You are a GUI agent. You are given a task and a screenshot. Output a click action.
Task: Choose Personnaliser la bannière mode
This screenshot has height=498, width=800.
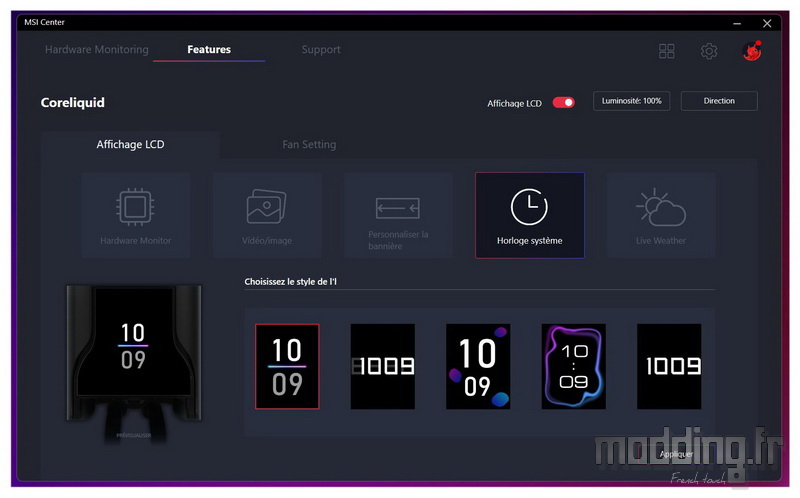[398, 215]
